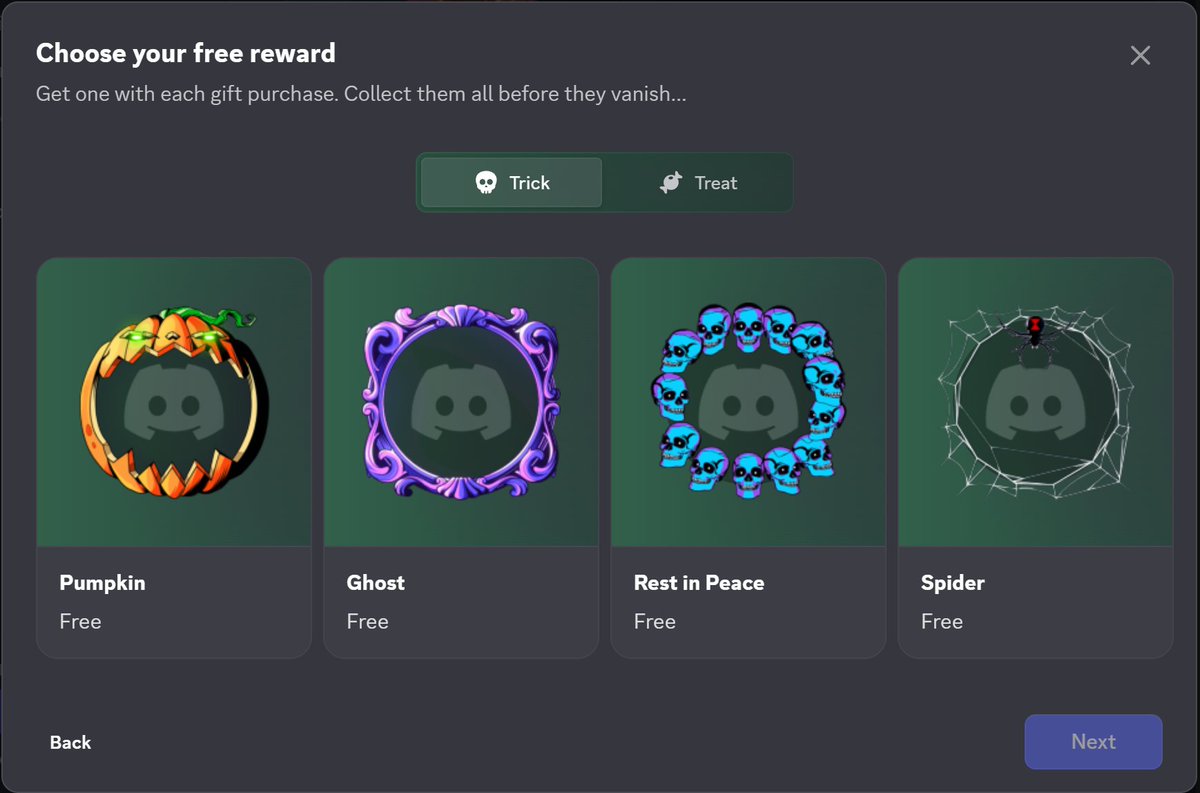Switch to the Trick tab
Image resolution: width=1200 pixels, height=793 pixels.
(x=512, y=183)
